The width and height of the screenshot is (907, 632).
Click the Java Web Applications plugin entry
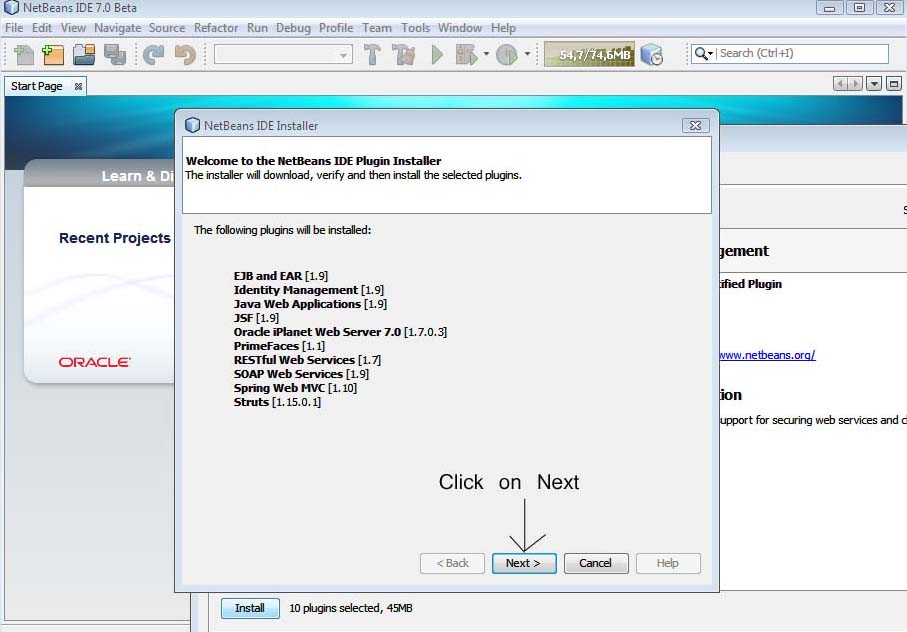(310, 304)
